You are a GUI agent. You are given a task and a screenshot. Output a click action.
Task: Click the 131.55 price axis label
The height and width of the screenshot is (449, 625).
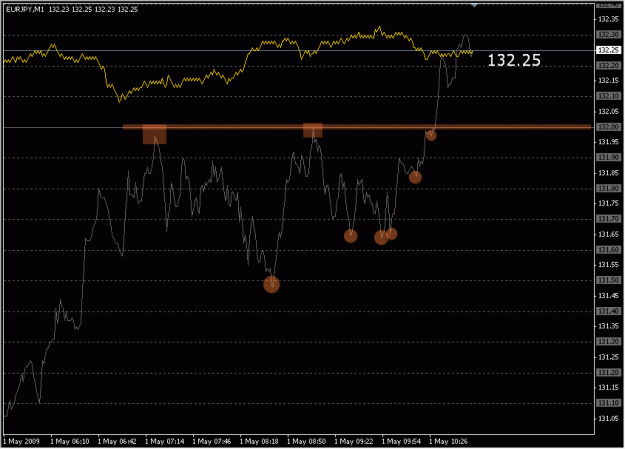point(609,265)
